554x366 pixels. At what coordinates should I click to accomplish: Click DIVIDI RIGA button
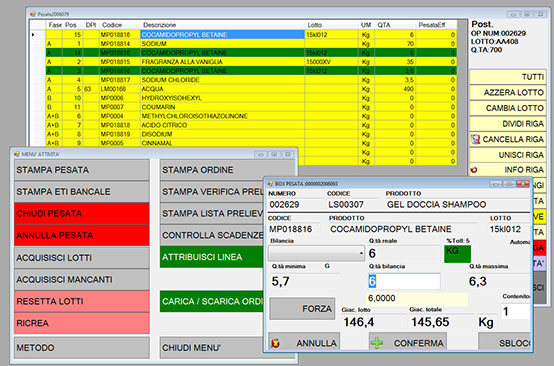click(x=508, y=124)
